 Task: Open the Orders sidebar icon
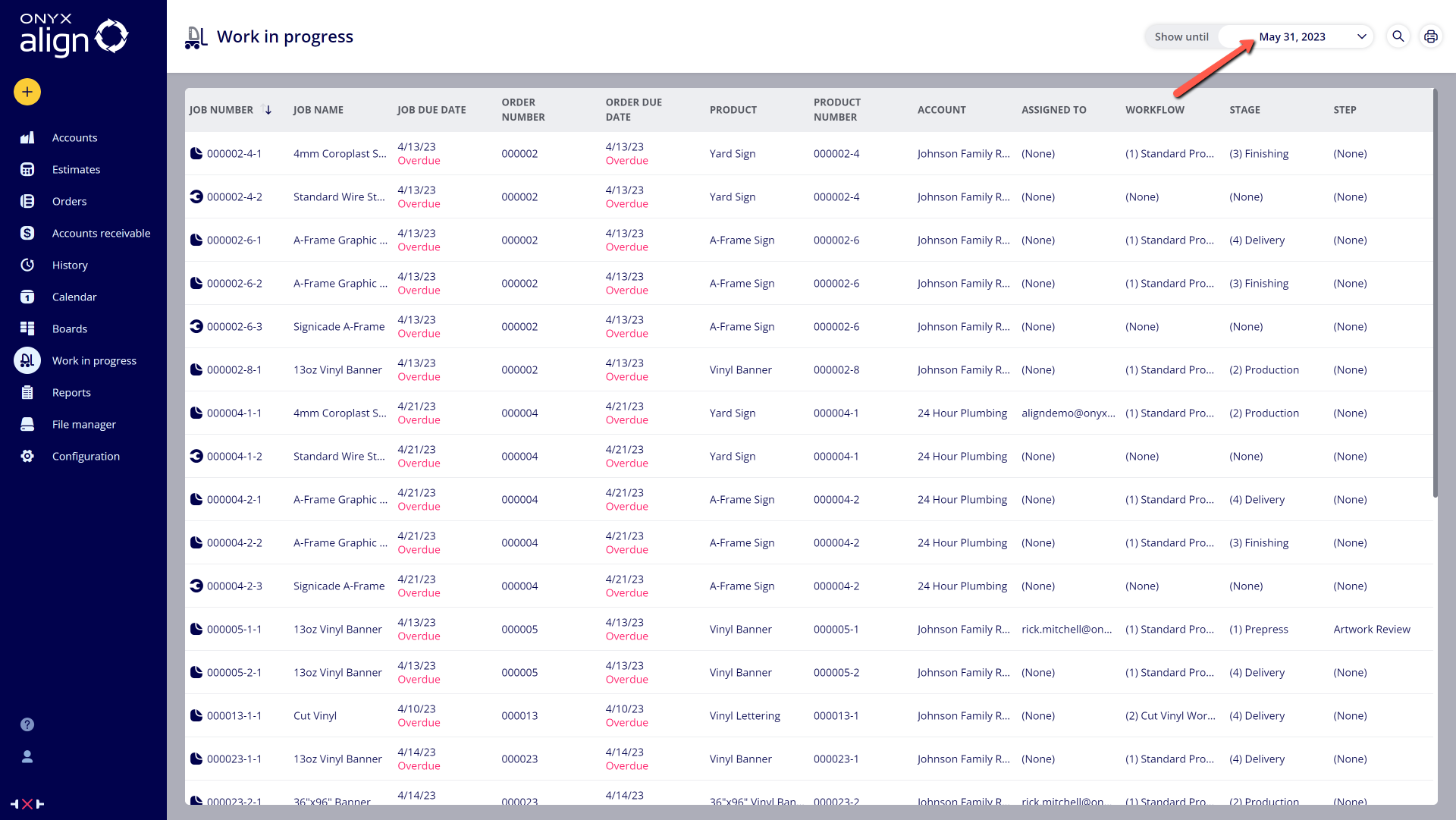pos(27,201)
